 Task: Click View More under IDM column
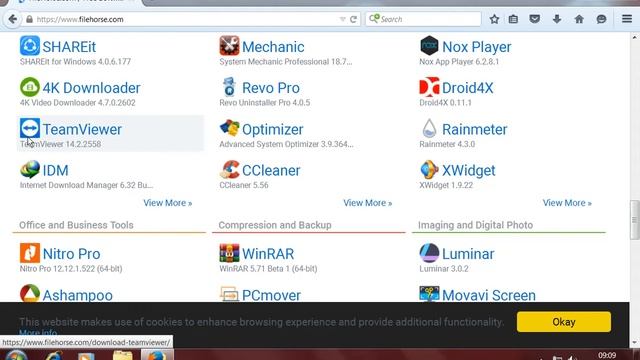tap(168, 203)
